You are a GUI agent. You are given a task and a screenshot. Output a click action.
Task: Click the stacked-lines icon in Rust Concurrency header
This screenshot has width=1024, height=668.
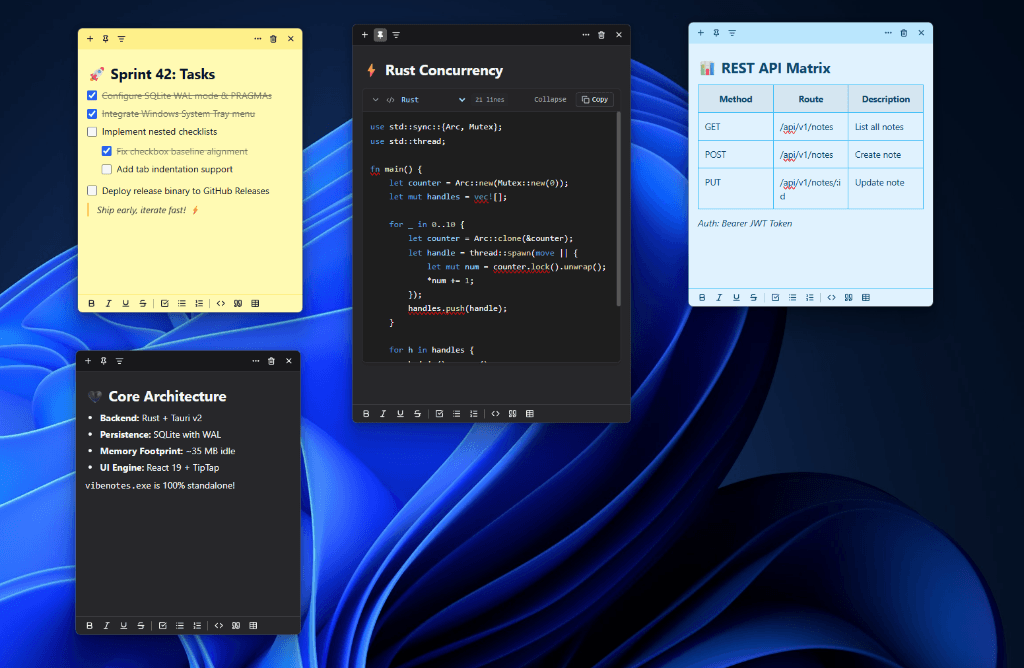click(396, 35)
